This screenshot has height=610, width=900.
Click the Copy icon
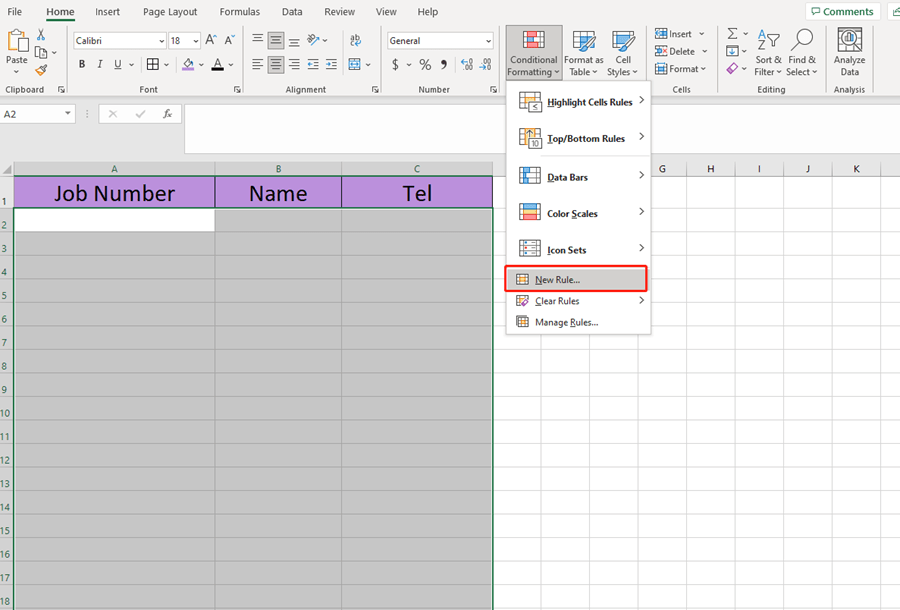coord(41,53)
